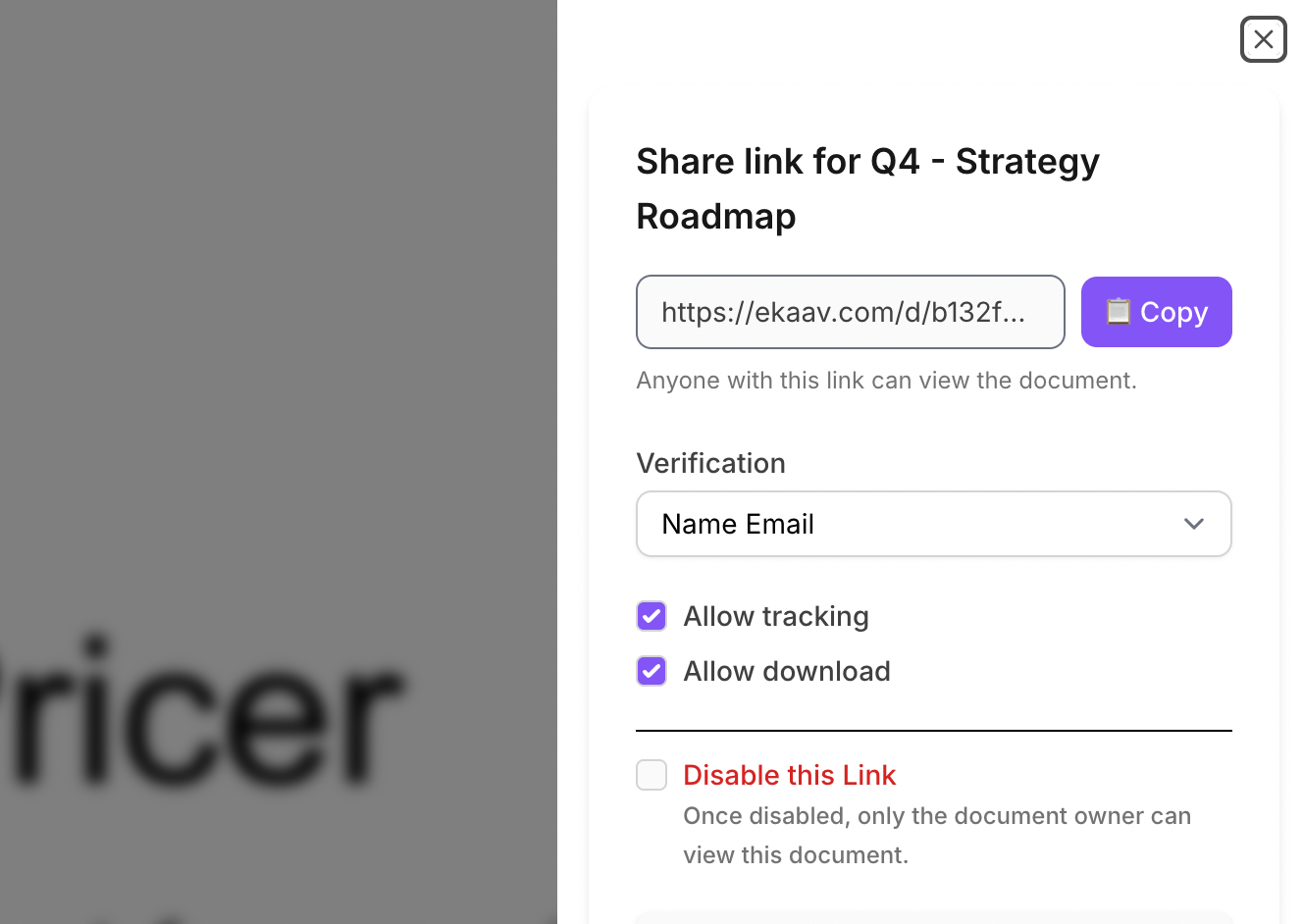Click the share link URL field
Screen dimensions: 1303x924
tap(850, 312)
